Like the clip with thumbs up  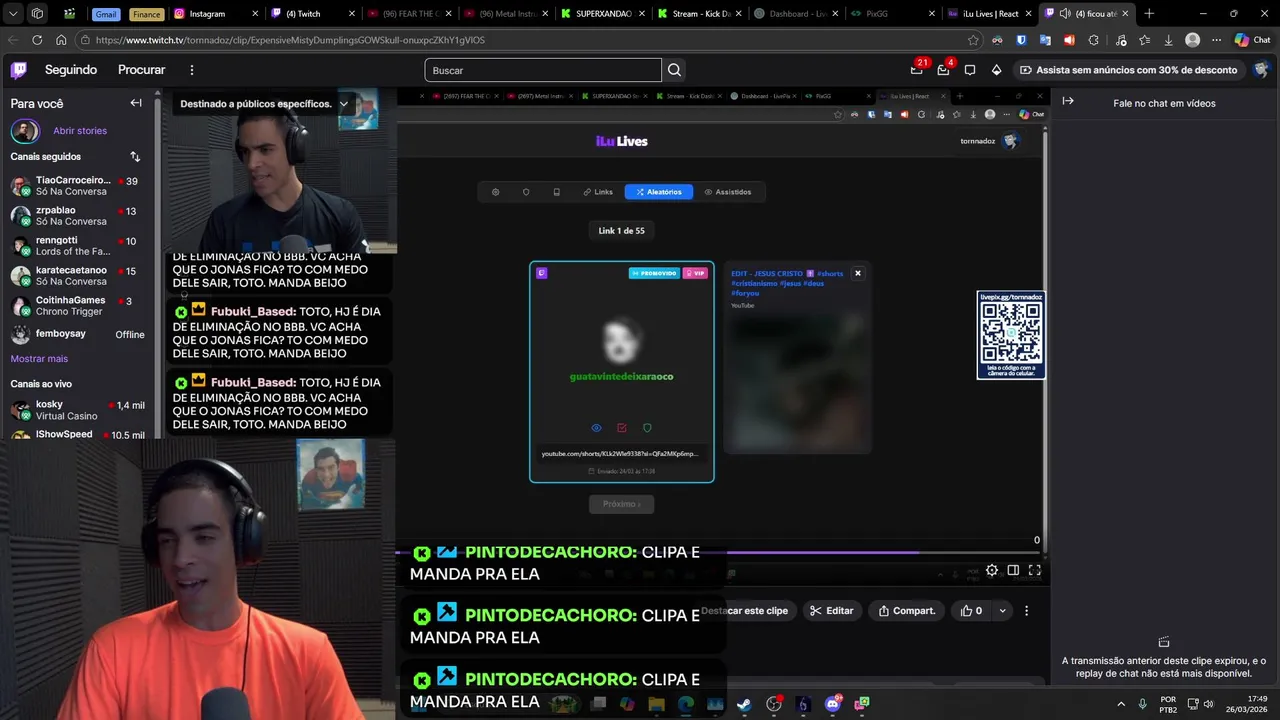(972, 611)
